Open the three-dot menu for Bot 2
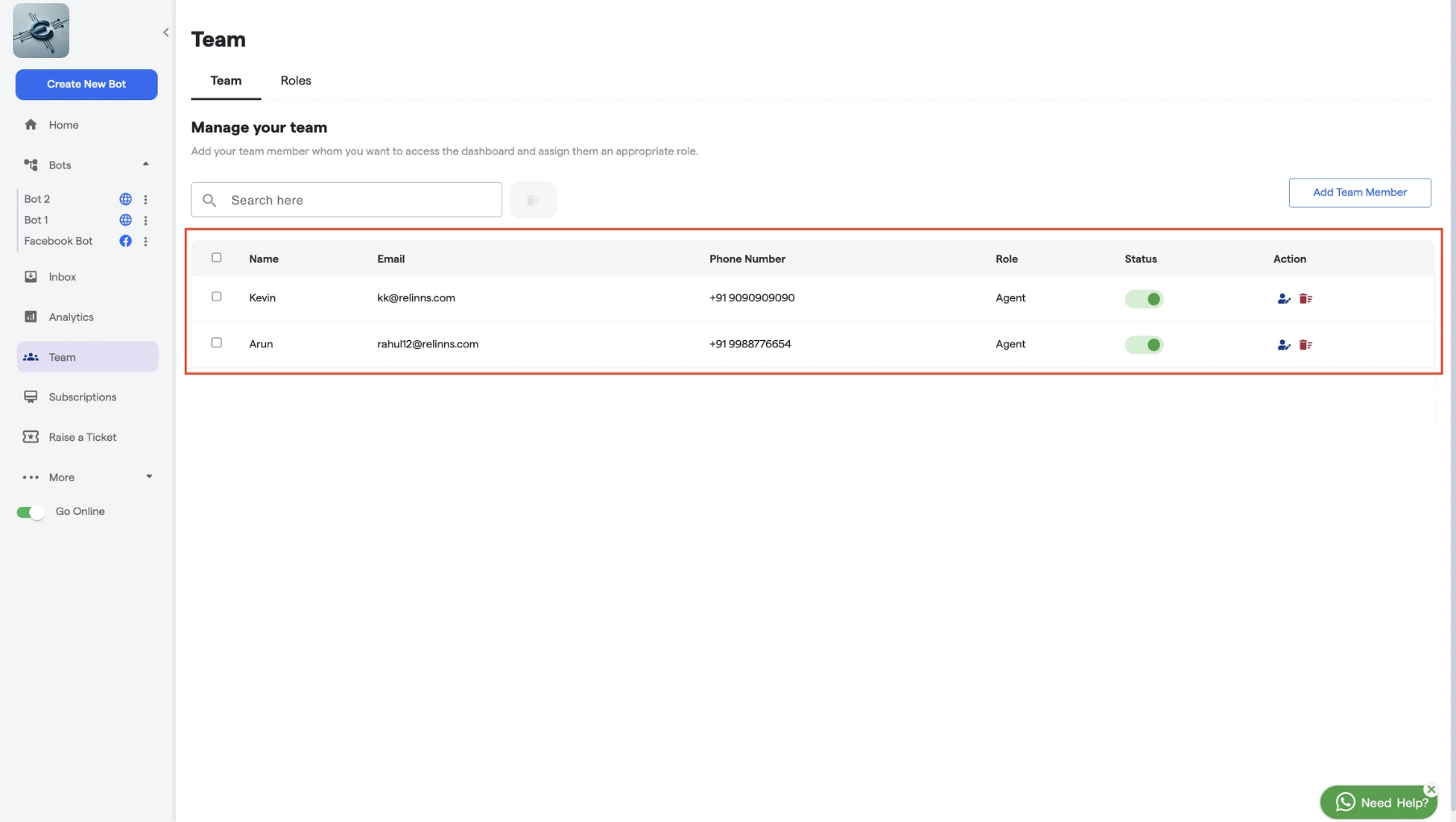1456x822 pixels. click(146, 199)
